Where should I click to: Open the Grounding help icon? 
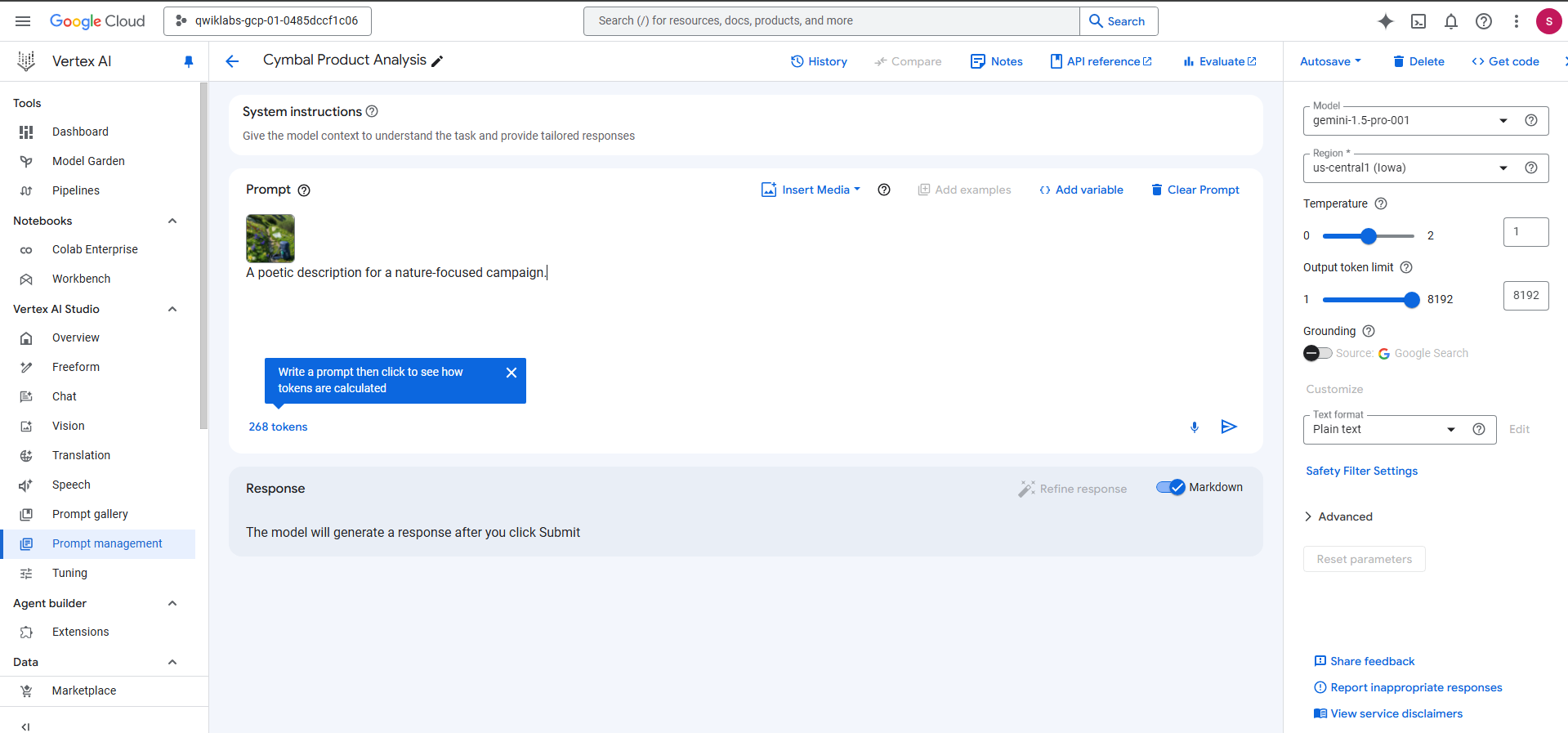point(1369,331)
